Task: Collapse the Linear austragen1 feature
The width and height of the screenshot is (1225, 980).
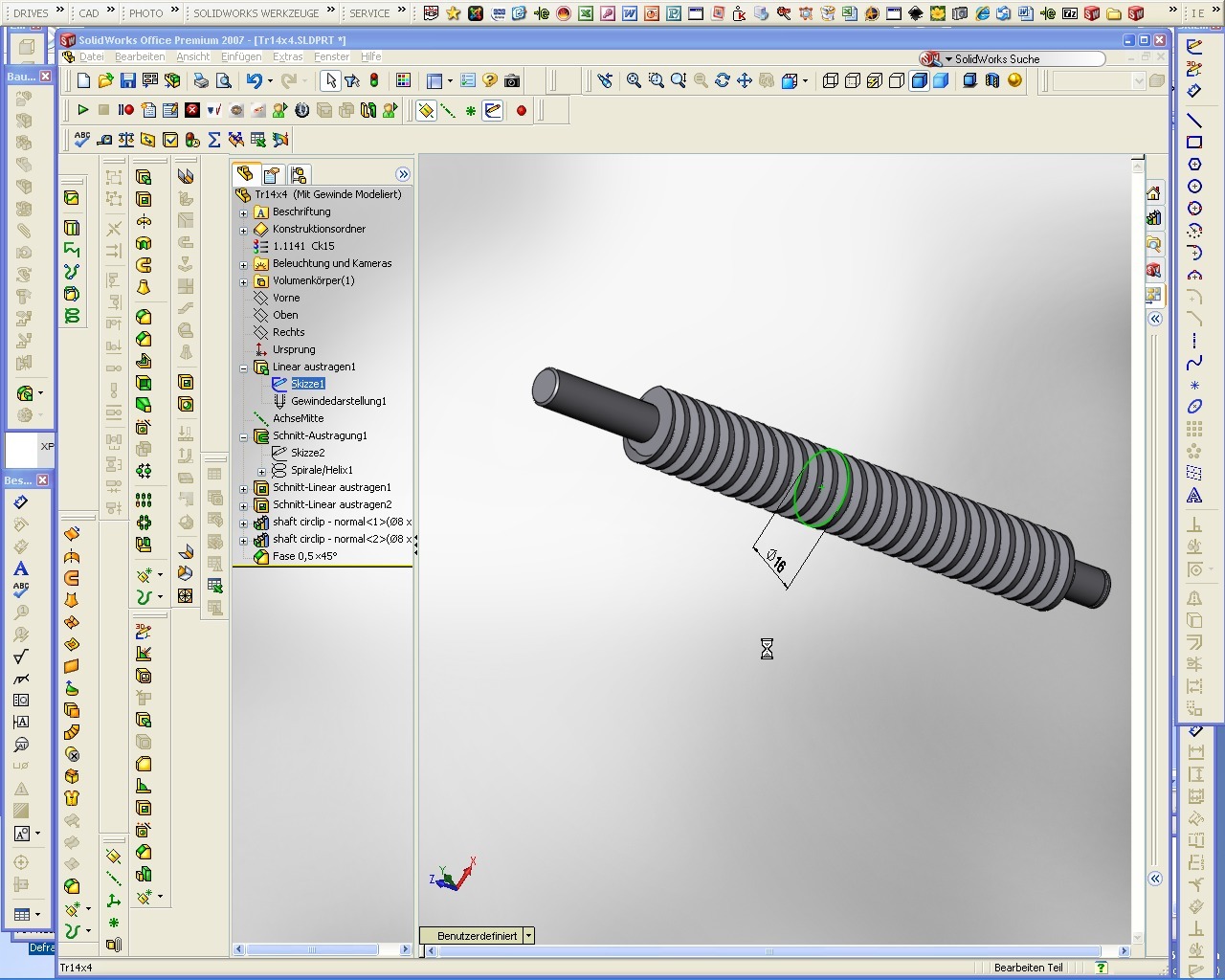Action: point(244,367)
